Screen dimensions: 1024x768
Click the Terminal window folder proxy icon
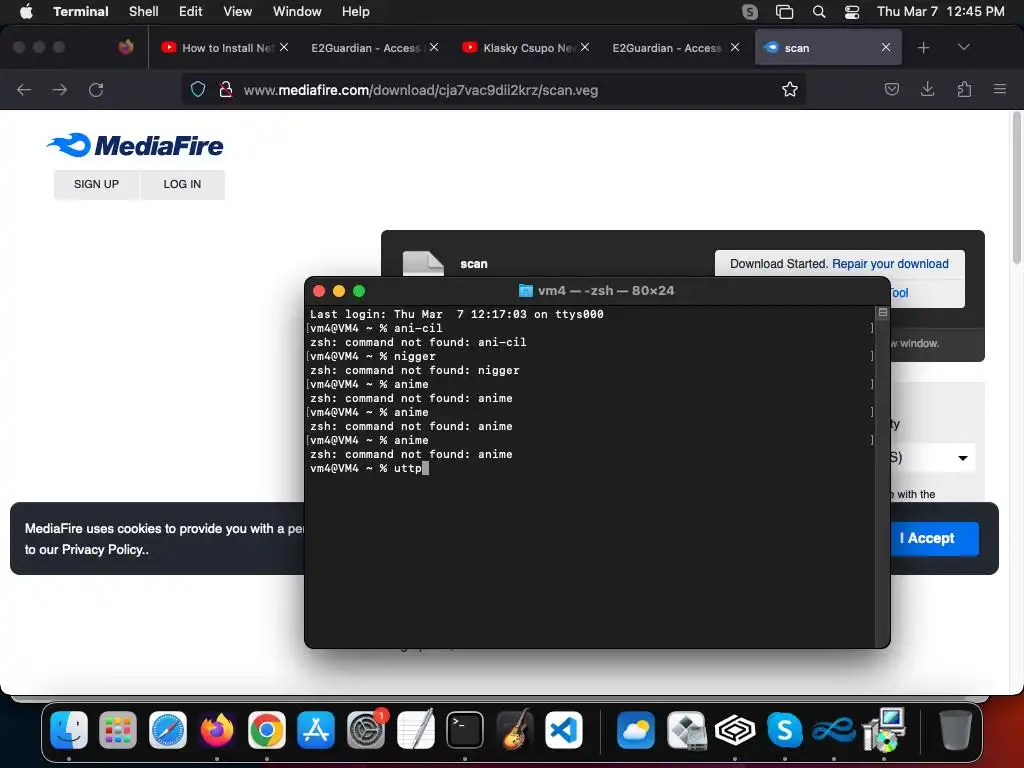coord(526,291)
